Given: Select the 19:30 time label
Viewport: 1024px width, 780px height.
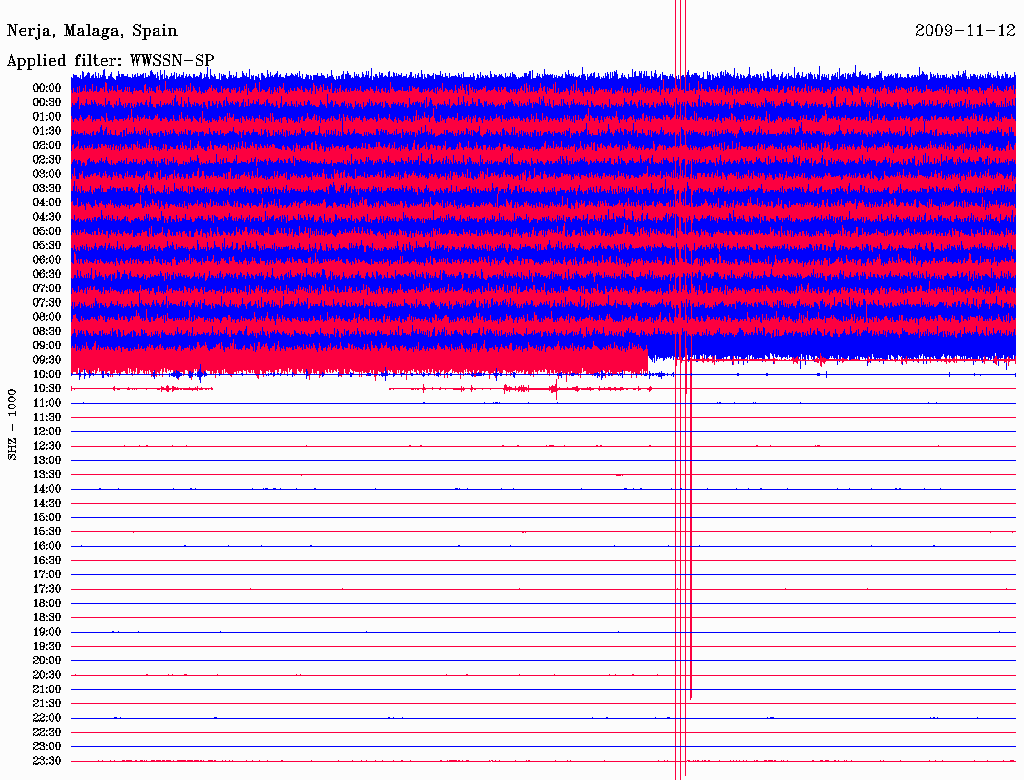Looking at the screenshot, I should 47,646.
